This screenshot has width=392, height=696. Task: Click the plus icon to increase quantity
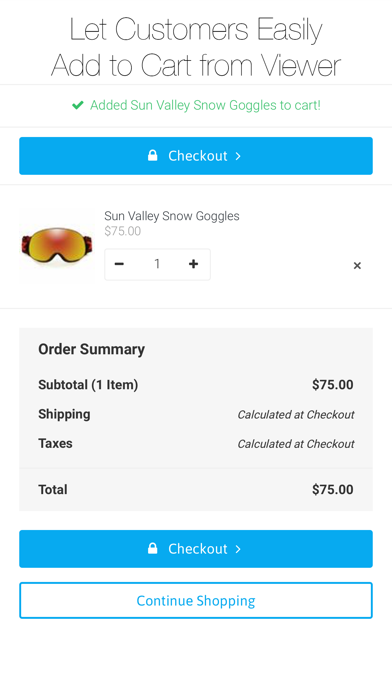(193, 264)
